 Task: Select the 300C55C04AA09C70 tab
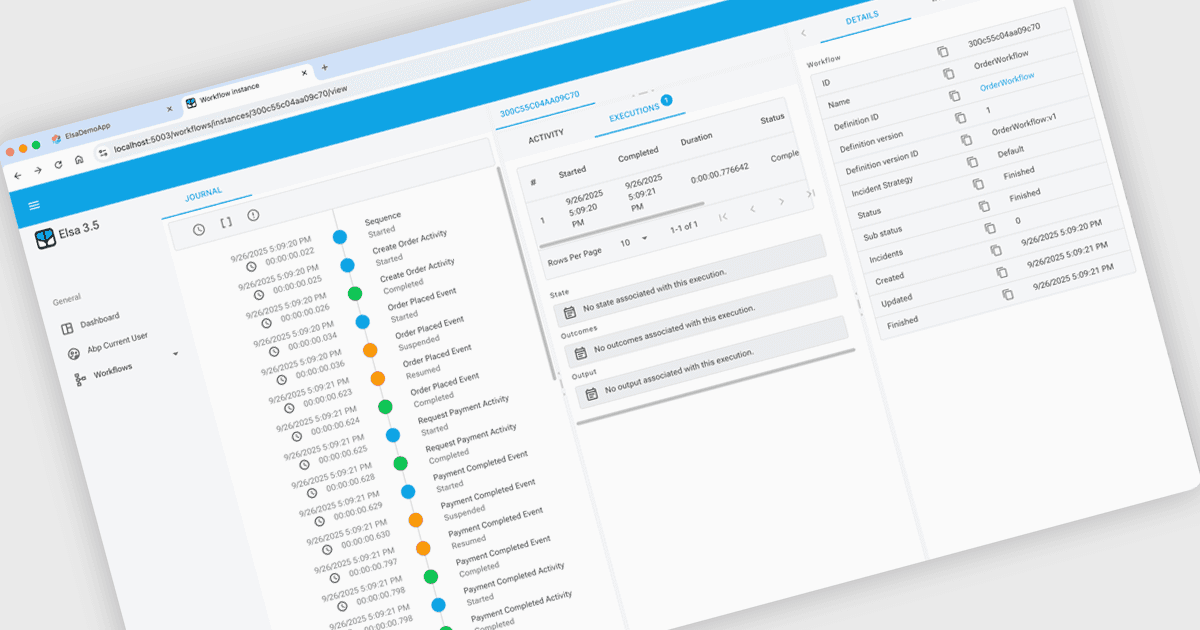pos(540,104)
